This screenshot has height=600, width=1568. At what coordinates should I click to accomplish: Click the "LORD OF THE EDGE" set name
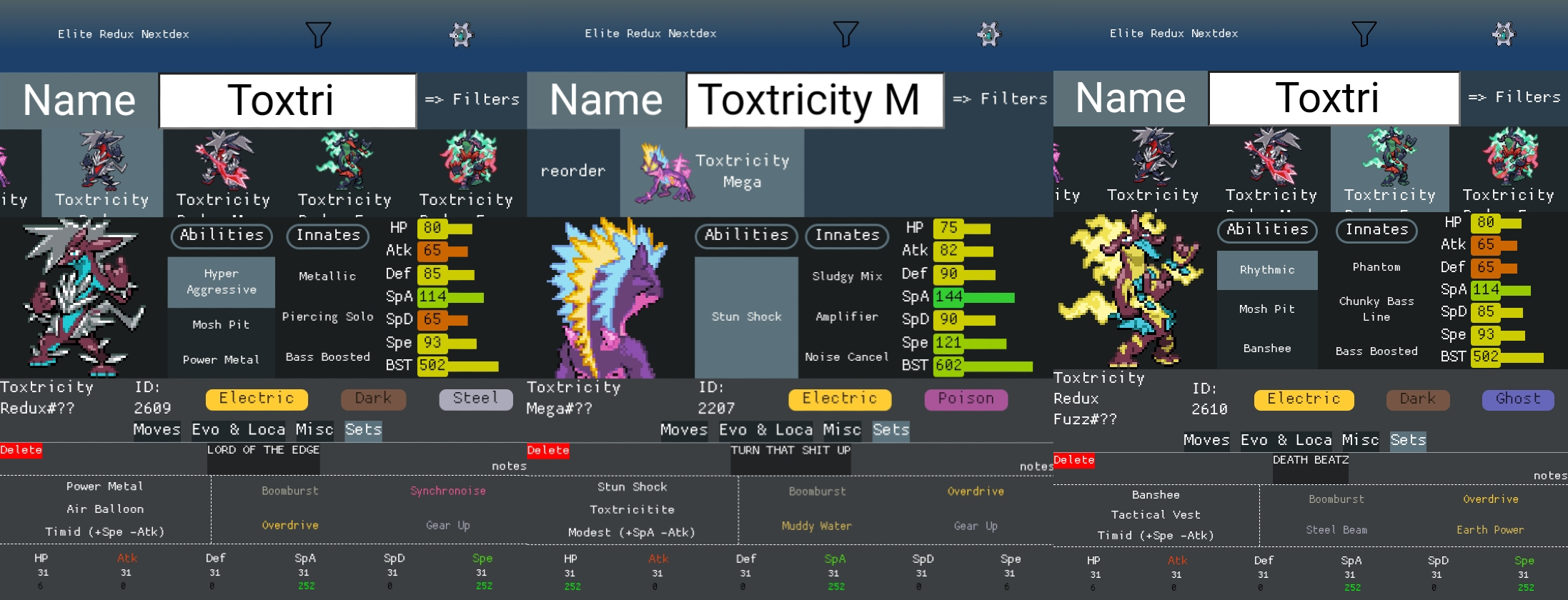pos(264,458)
